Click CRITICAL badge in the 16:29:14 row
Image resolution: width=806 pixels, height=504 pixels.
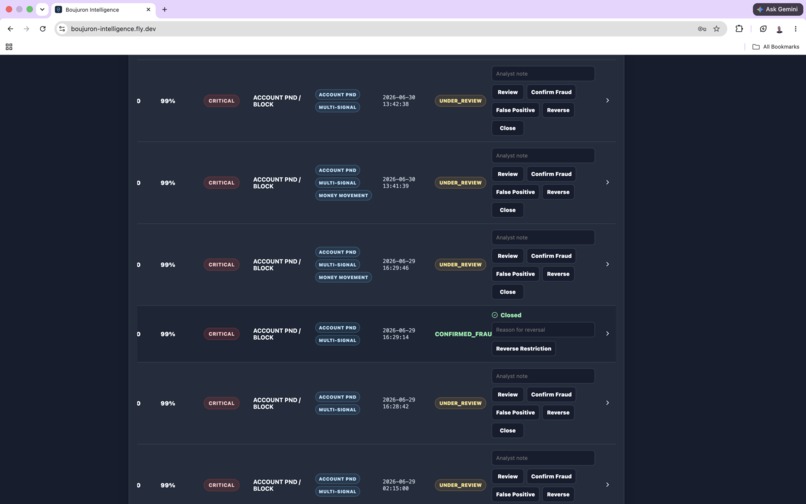pos(221,334)
